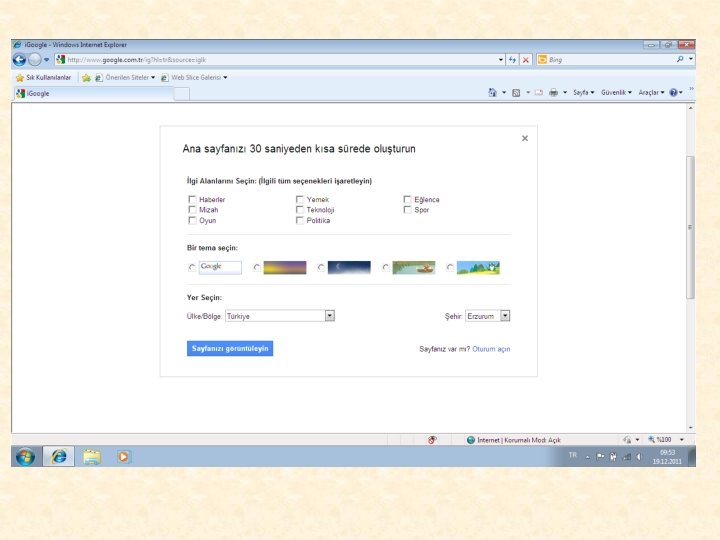The height and width of the screenshot is (540, 720).
Task: Click the Action Center flag tray icon
Action: 600,456
